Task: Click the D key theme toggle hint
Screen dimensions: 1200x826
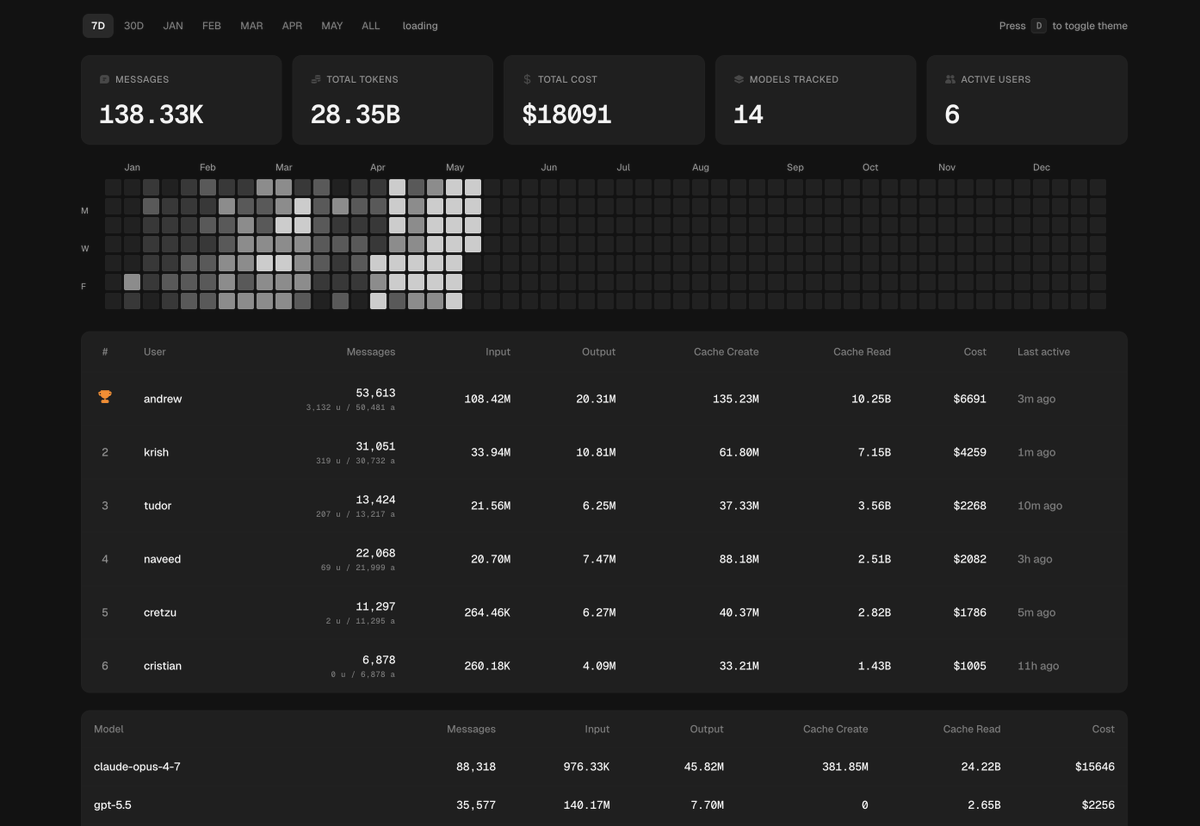Action: tap(1039, 26)
